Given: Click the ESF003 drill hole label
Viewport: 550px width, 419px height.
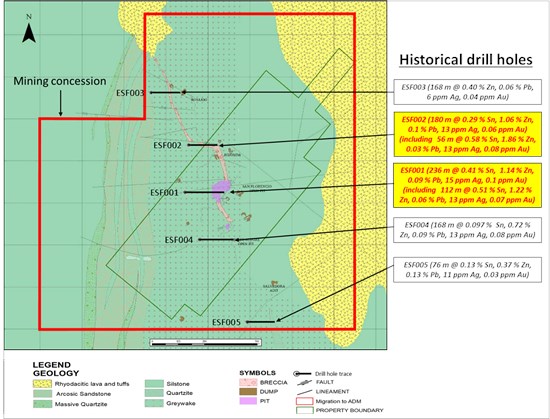Looking at the screenshot, I should 130,93.
